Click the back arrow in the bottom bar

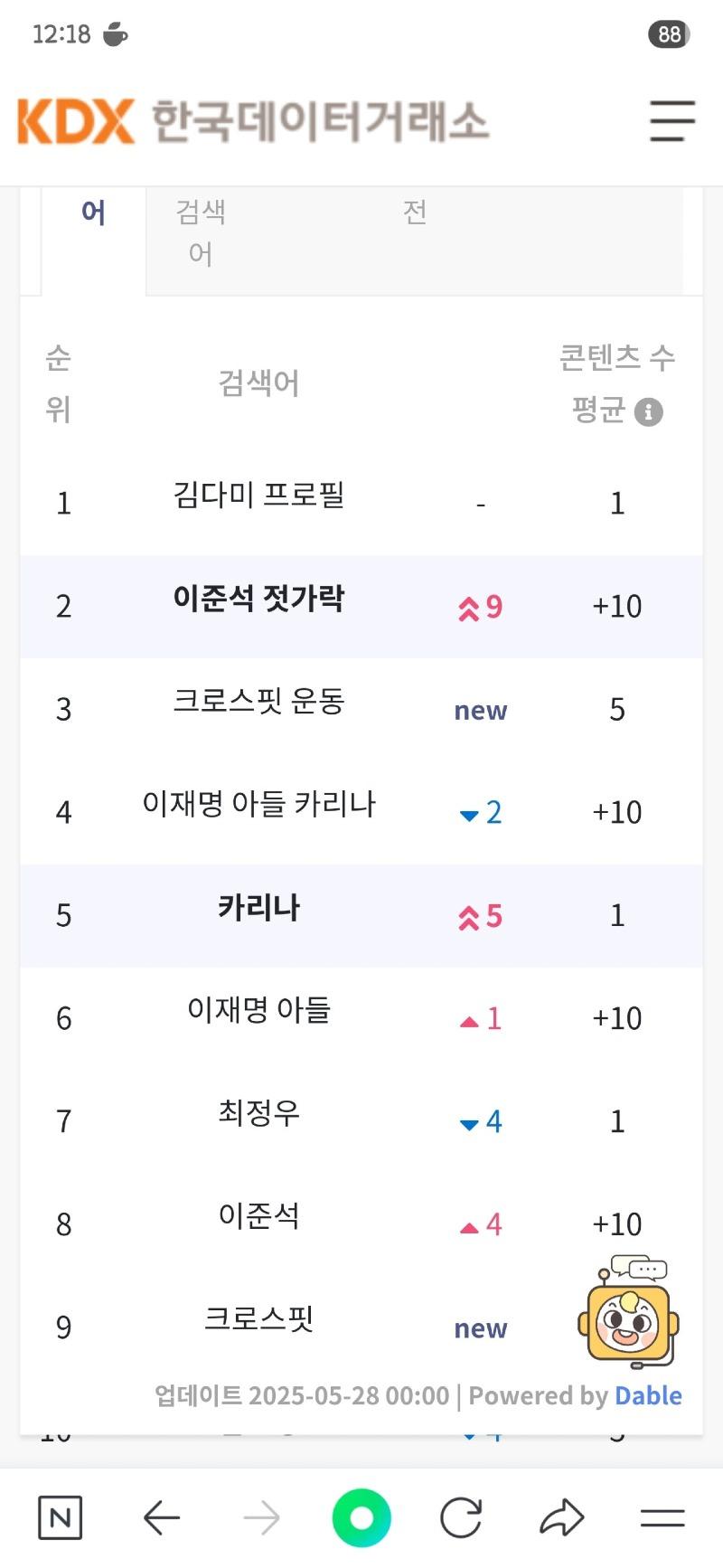(161, 1517)
